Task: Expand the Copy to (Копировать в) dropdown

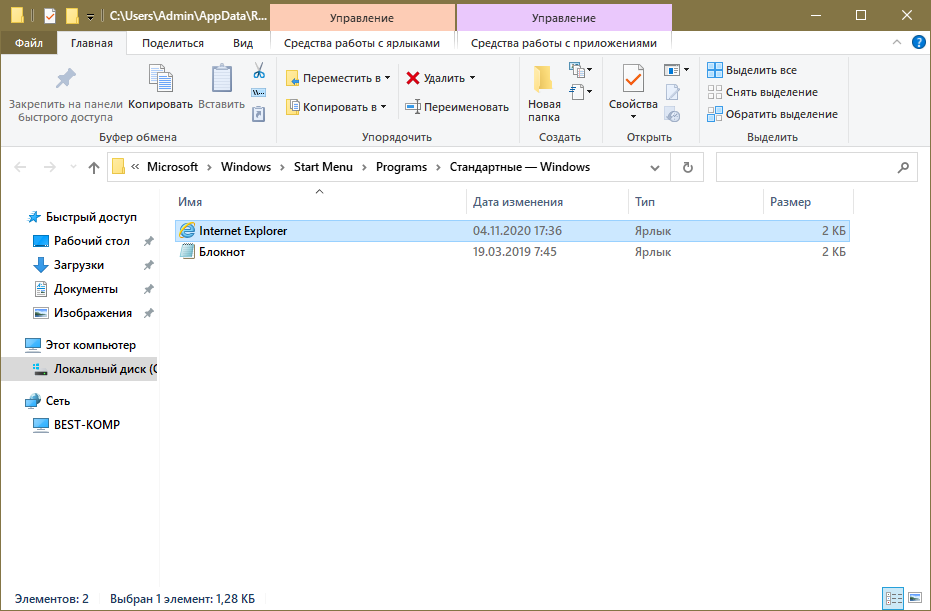Action: point(336,107)
